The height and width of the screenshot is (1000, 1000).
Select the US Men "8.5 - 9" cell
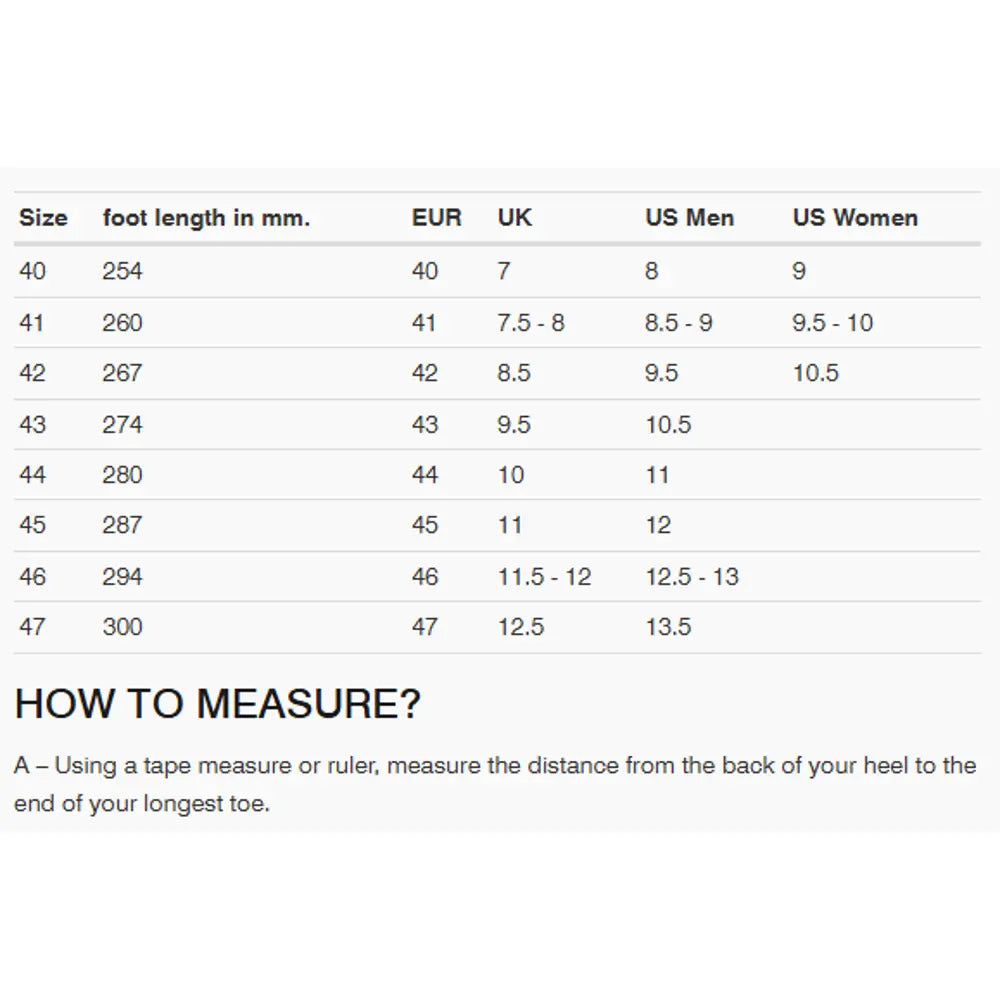tap(679, 323)
